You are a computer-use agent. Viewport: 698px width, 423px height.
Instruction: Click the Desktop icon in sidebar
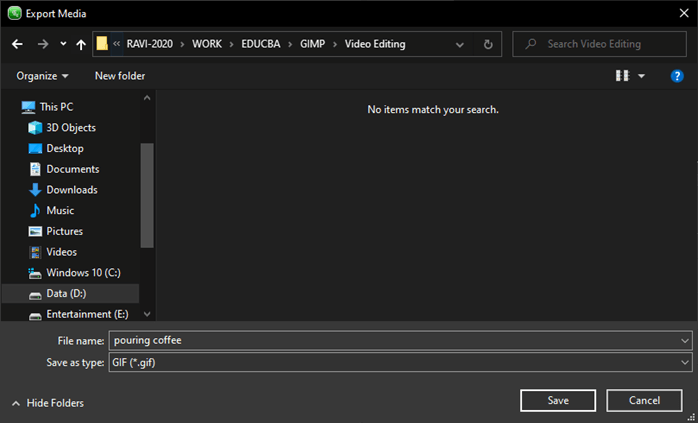click(x=35, y=148)
